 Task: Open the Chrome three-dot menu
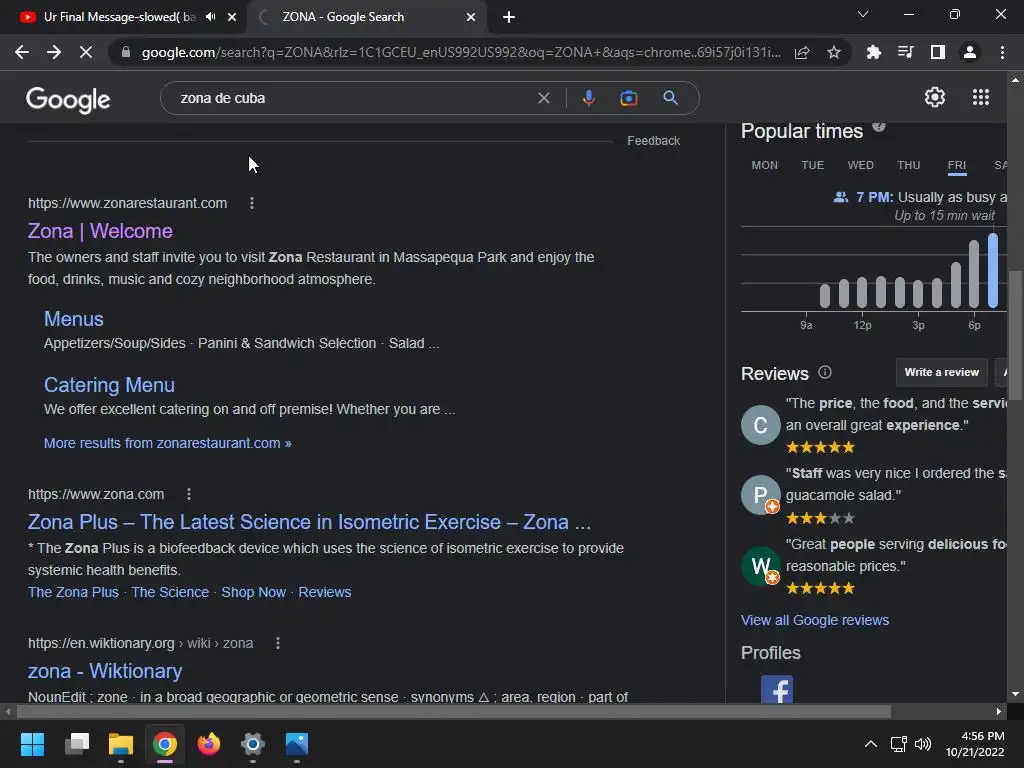point(1002,52)
